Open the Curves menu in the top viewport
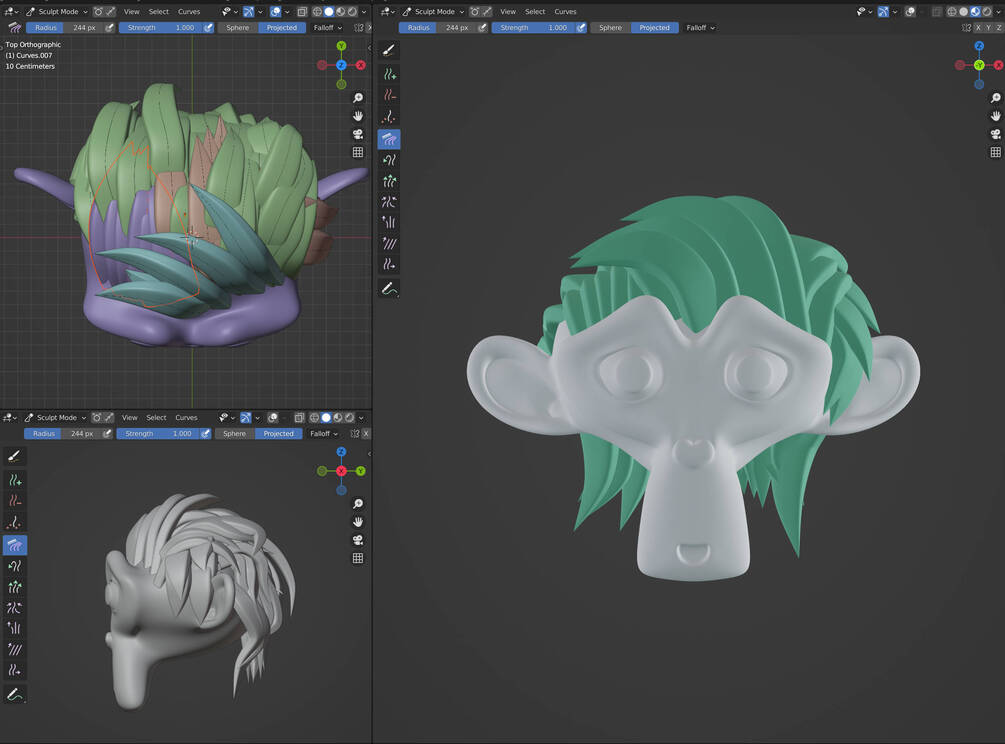This screenshot has height=744, width=1005. [189, 11]
